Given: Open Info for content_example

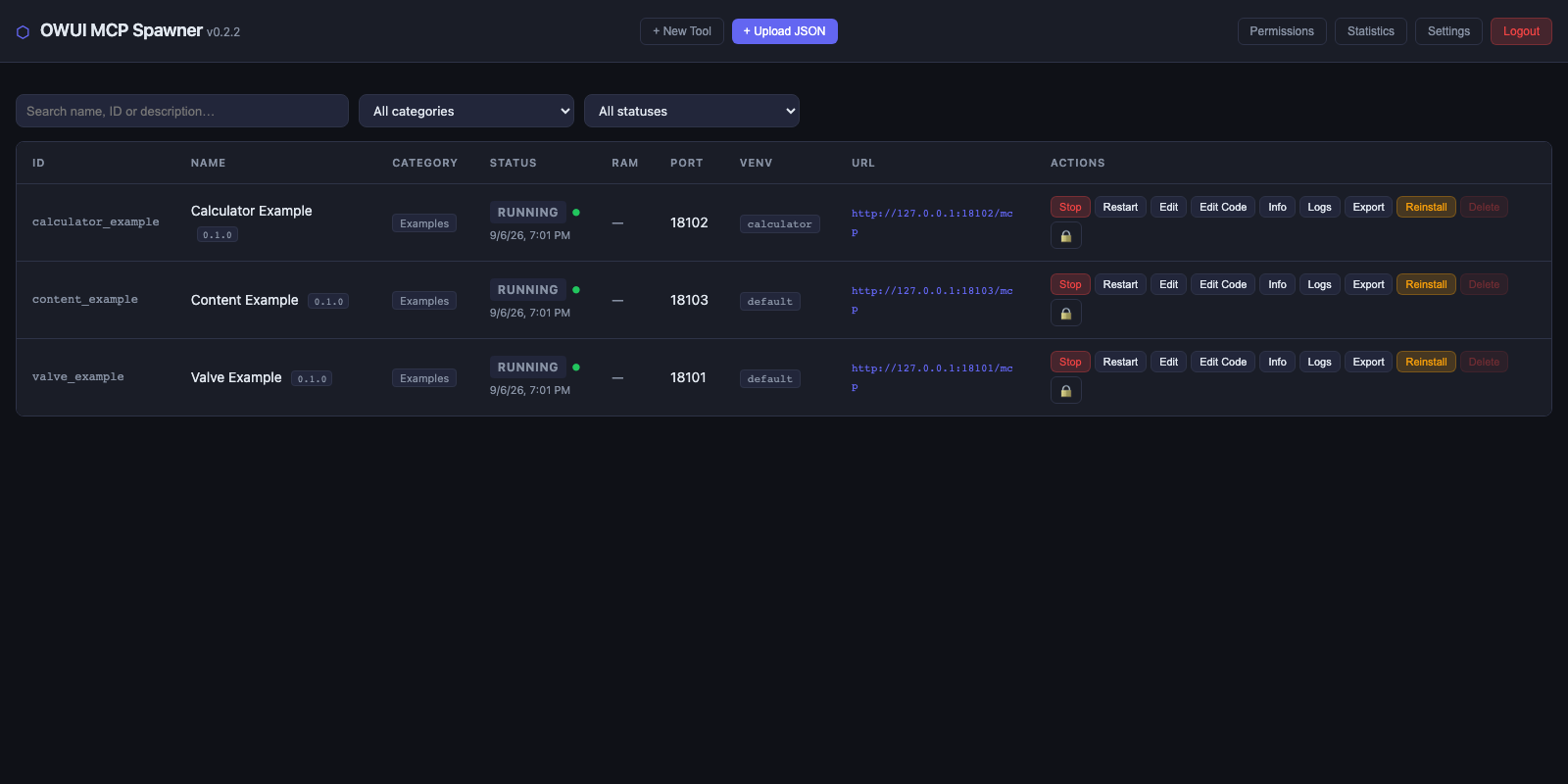Looking at the screenshot, I should tap(1277, 284).
